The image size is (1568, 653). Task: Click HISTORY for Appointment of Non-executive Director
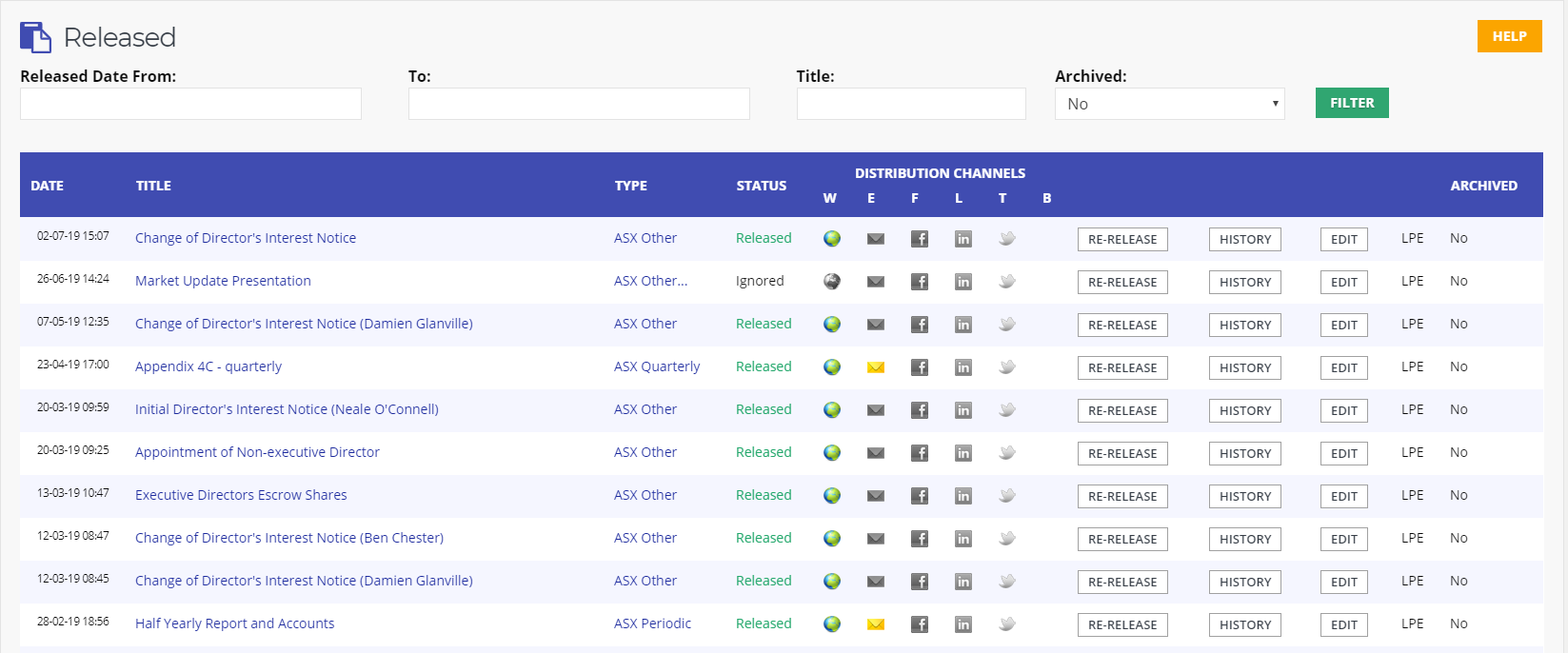(x=1245, y=454)
